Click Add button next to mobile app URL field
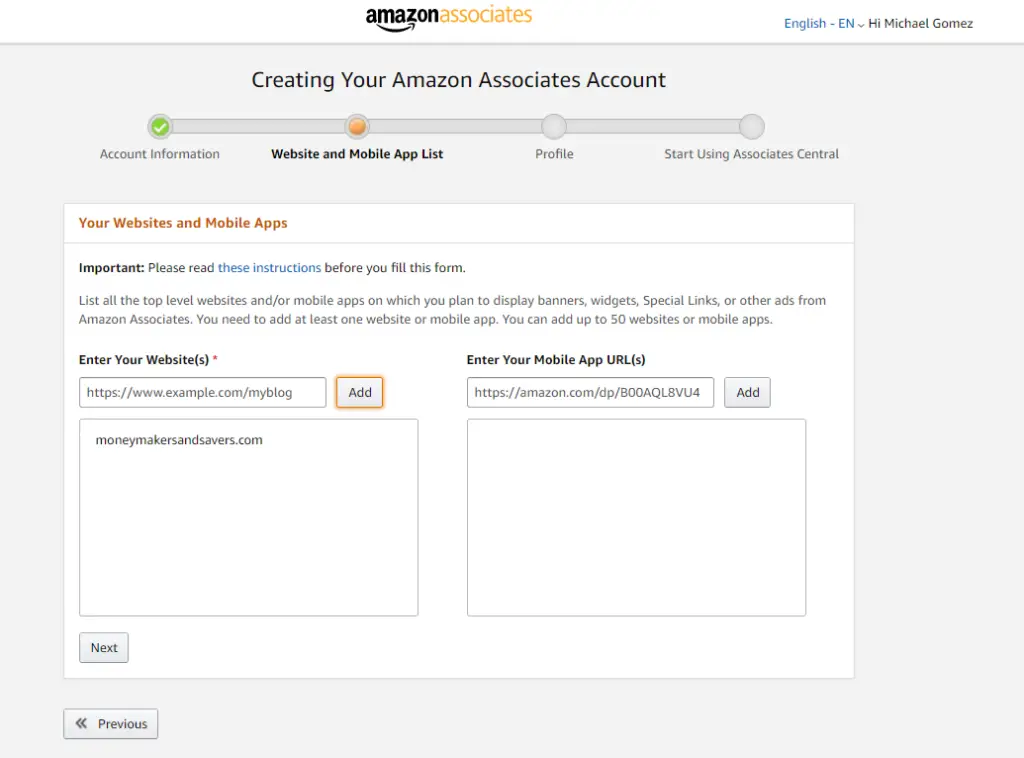 click(x=747, y=392)
